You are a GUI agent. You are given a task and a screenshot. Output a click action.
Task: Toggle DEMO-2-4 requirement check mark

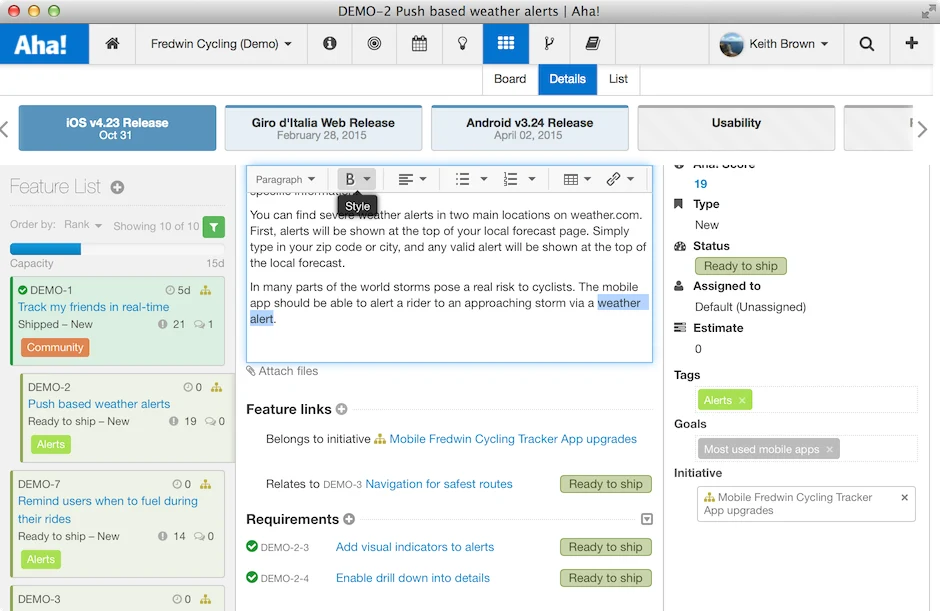[x=252, y=577]
